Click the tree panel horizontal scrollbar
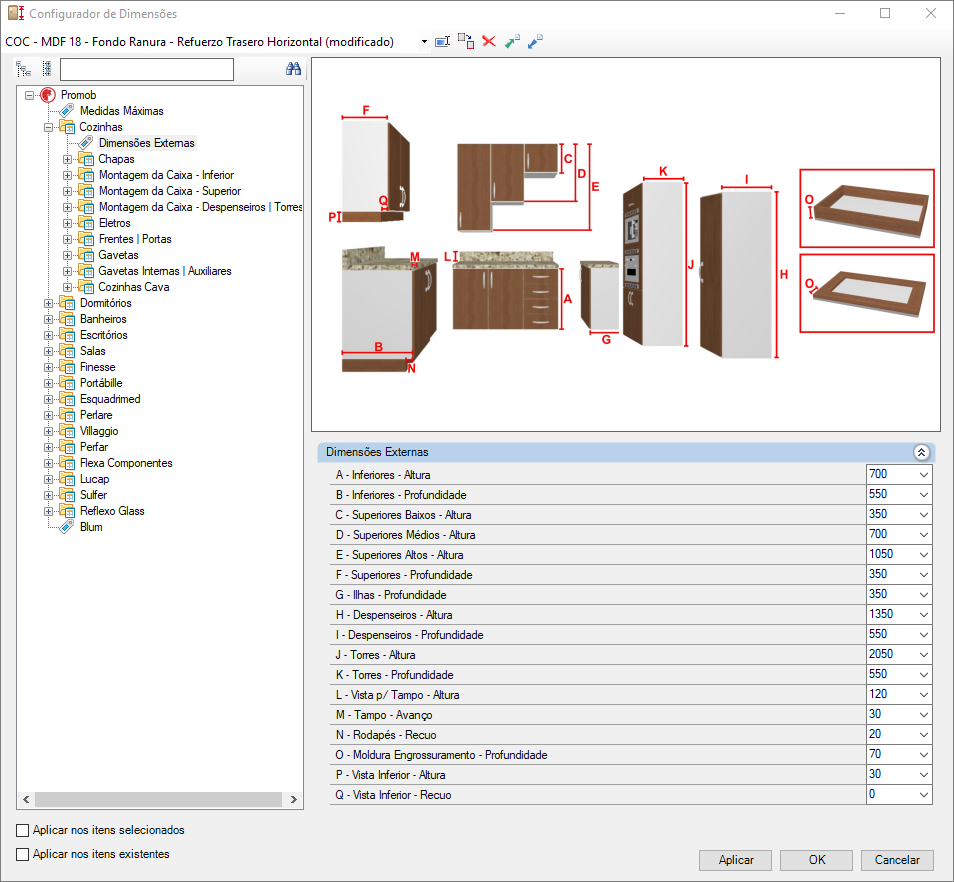This screenshot has height=882, width=954. (x=159, y=799)
